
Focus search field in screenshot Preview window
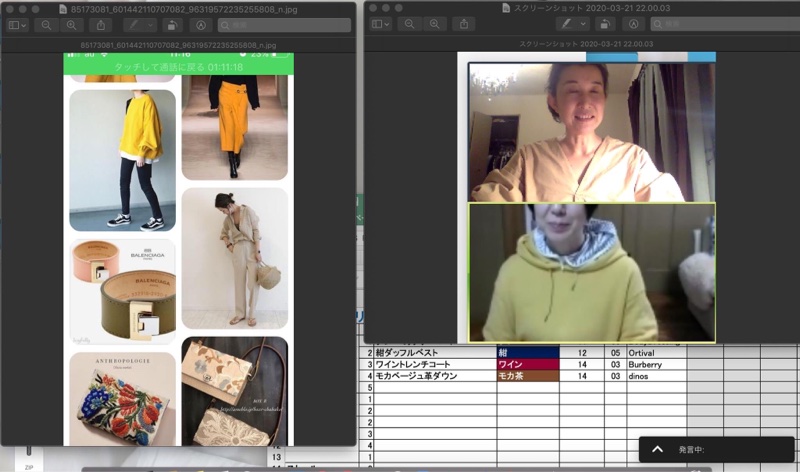(x=724, y=24)
